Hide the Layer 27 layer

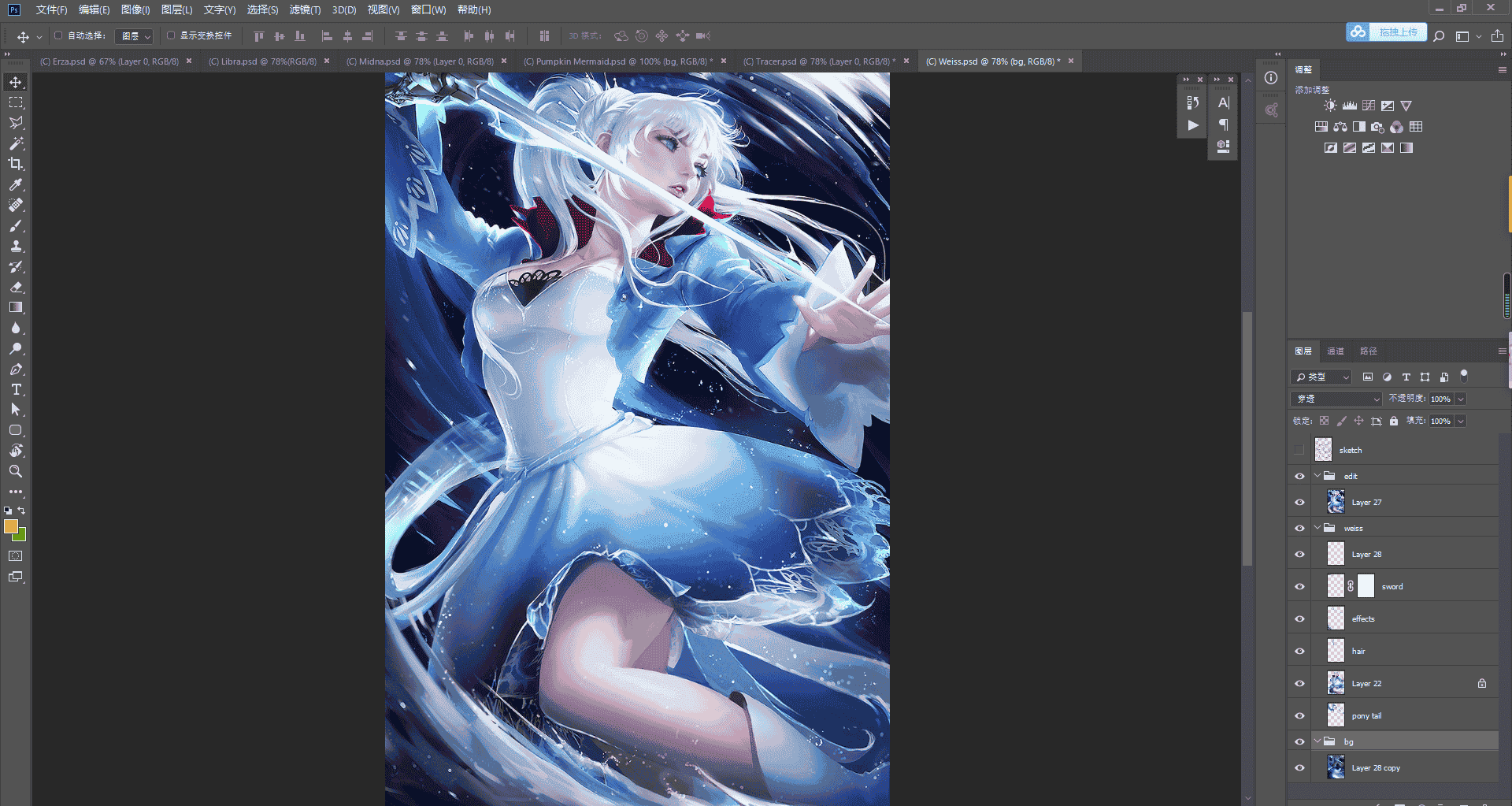1299,502
